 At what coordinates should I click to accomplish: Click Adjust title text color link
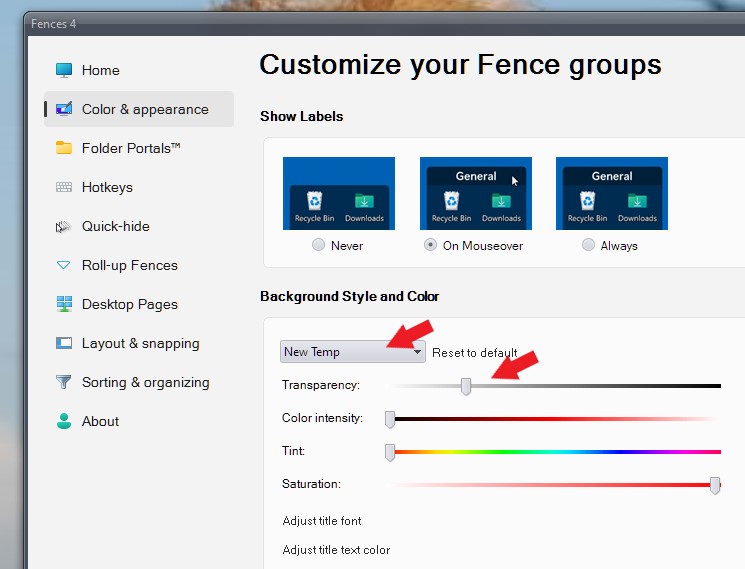click(336, 550)
